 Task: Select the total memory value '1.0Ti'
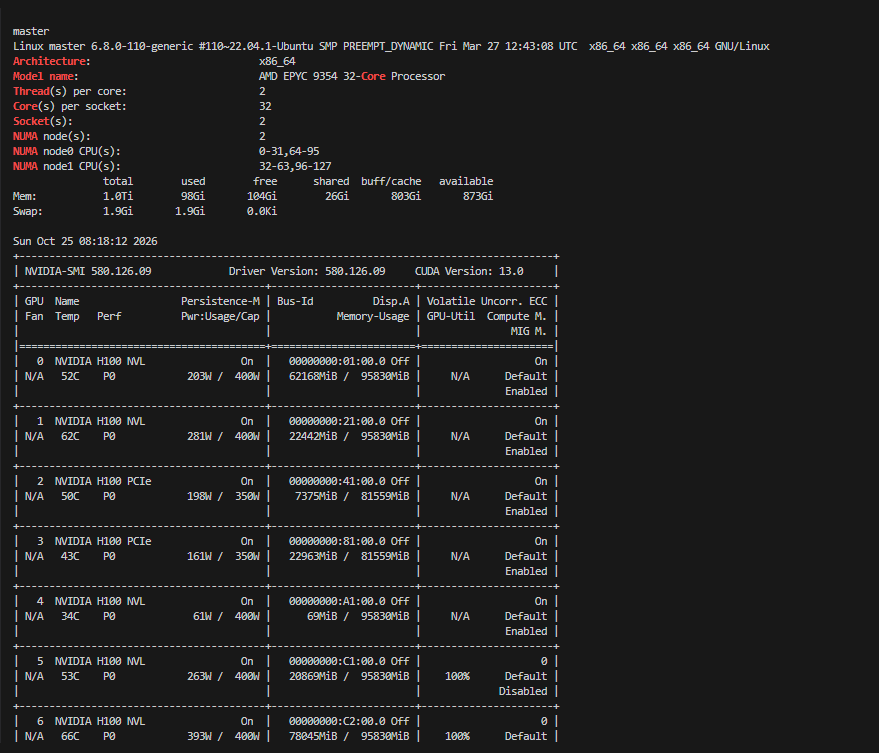point(118,196)
